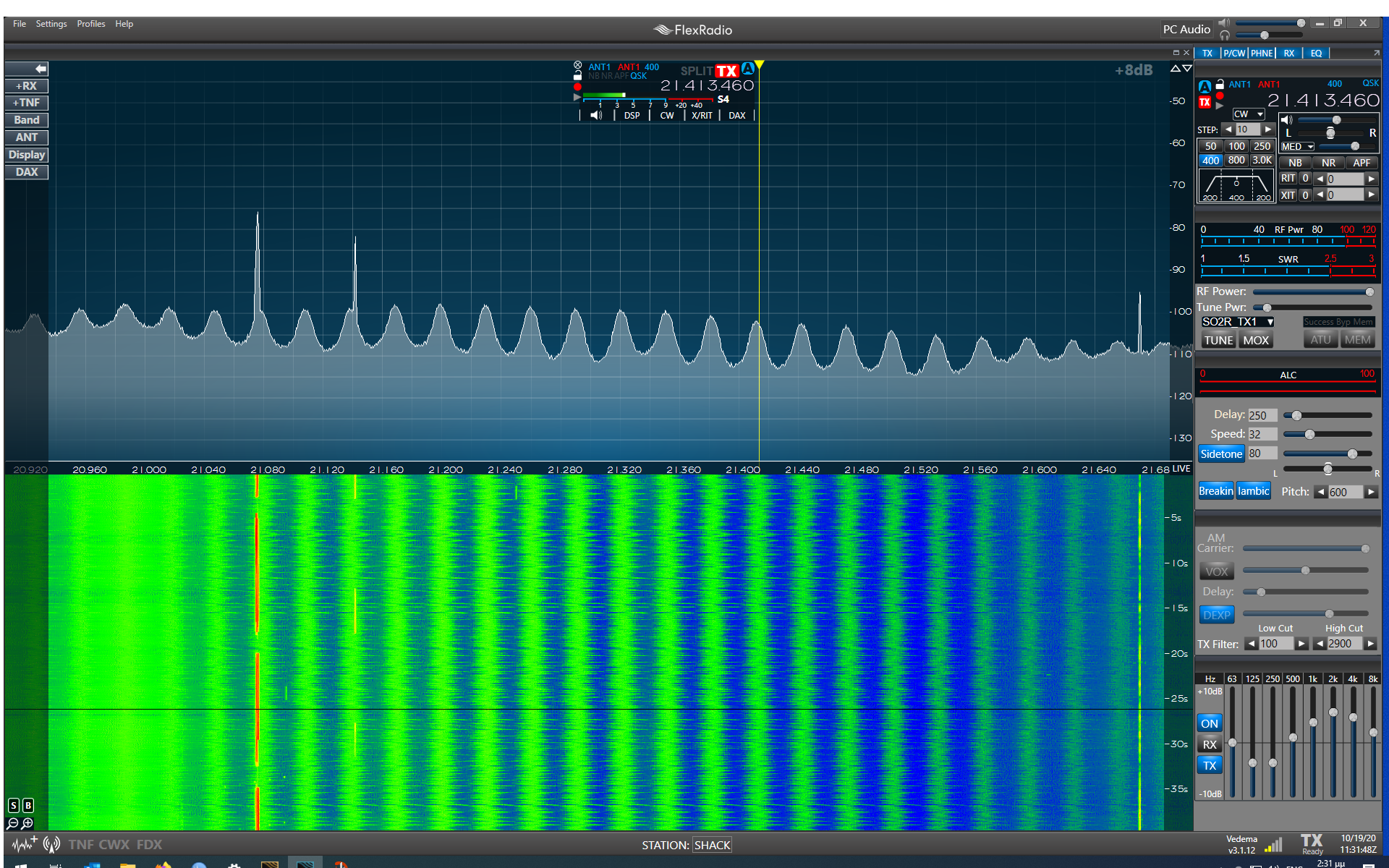Mute slice audio with right panel speaker icon

click(x=1286, y=119)
